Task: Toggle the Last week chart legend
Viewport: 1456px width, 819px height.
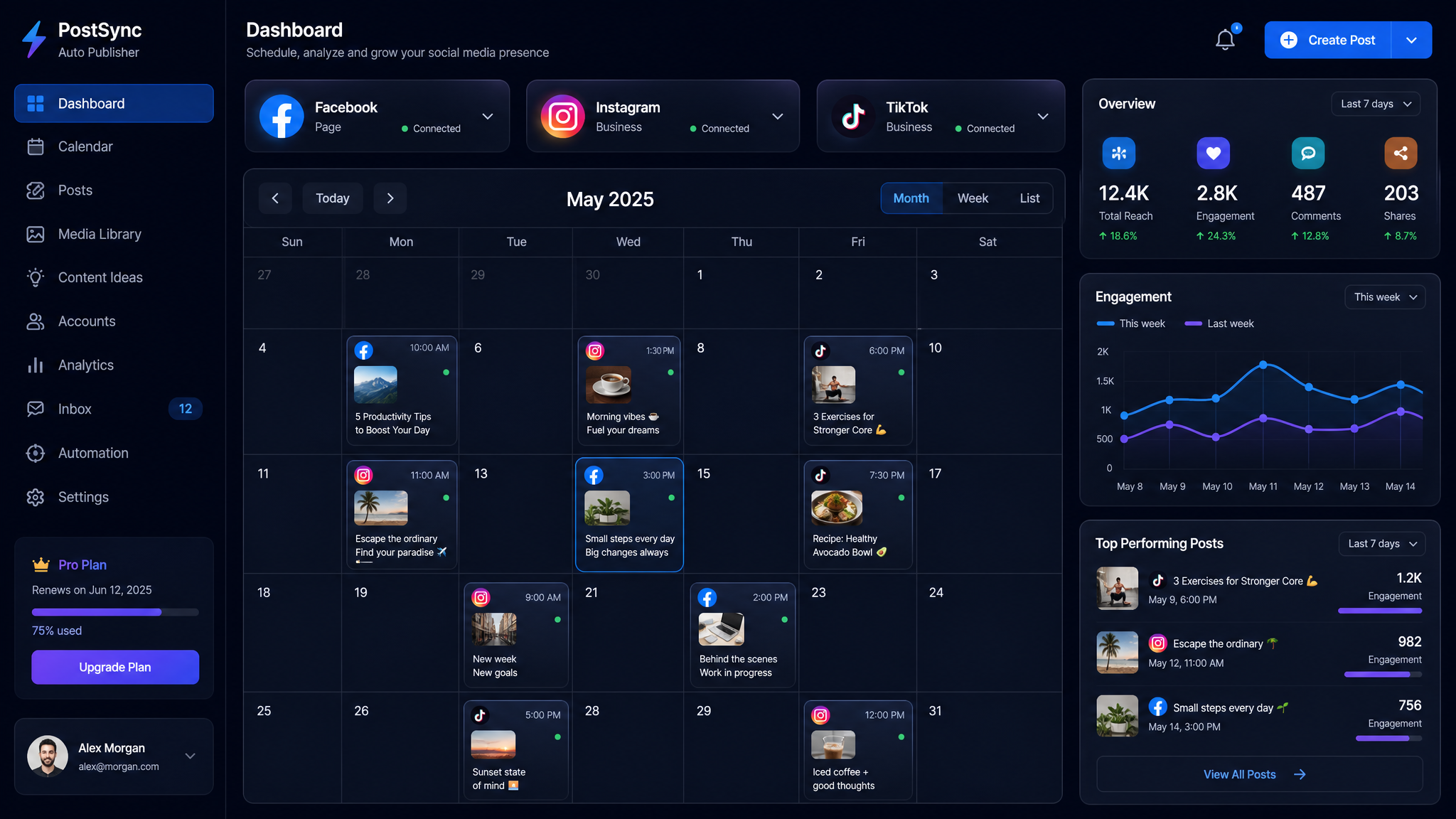Action: coord(1220,323)
